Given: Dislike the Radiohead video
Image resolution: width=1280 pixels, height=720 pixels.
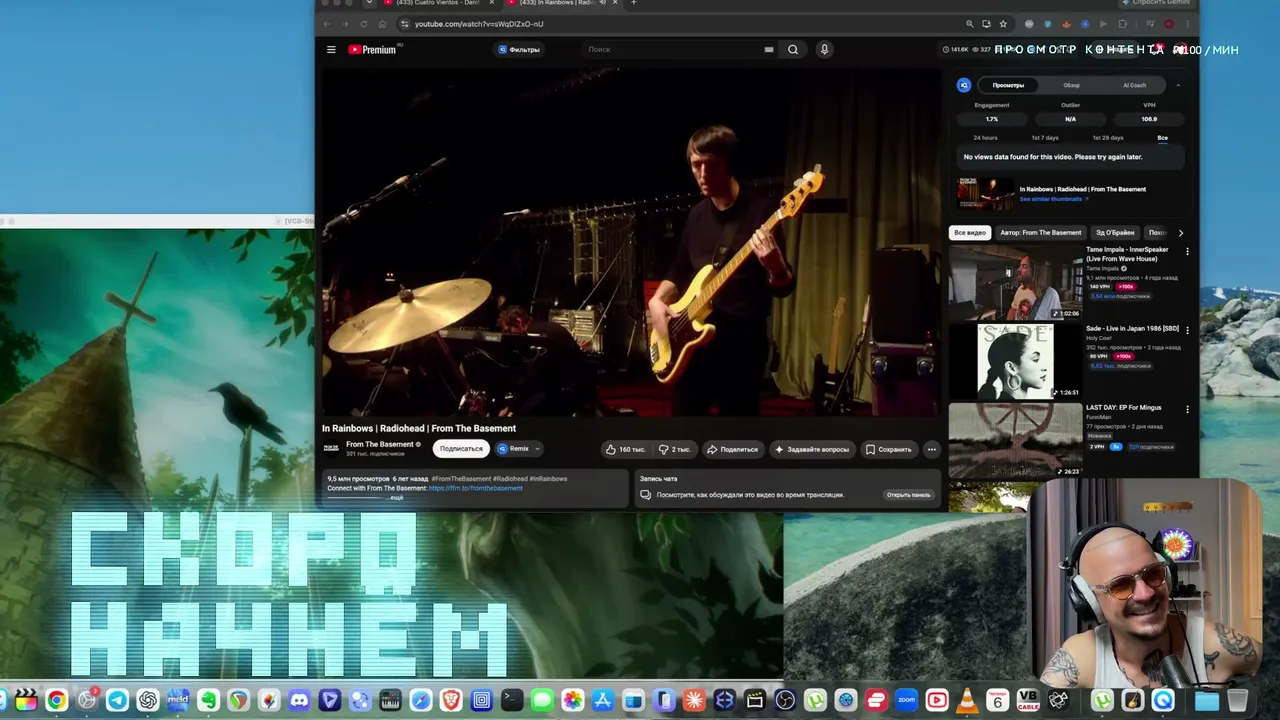Looking at the screenshot, I should click(x=675, y=449).
